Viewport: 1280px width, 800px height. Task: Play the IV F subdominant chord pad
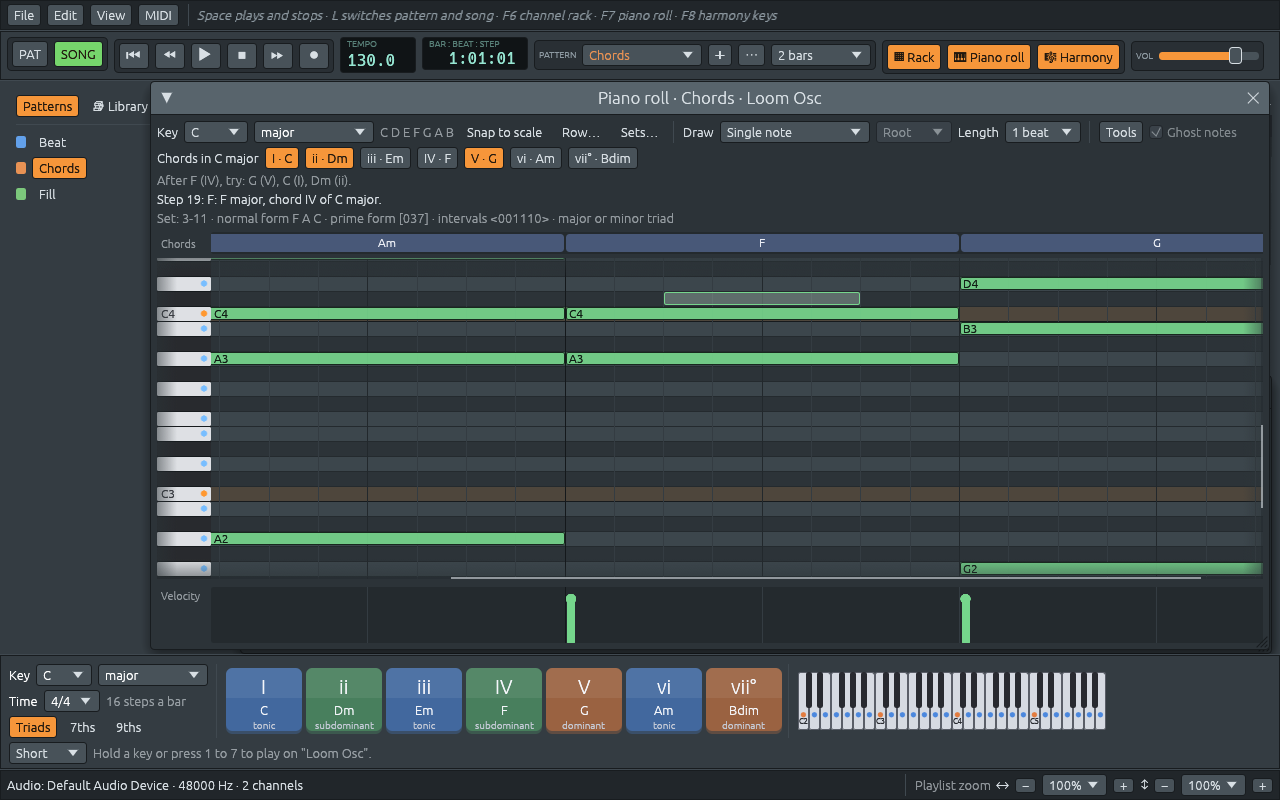click(504, 700)
